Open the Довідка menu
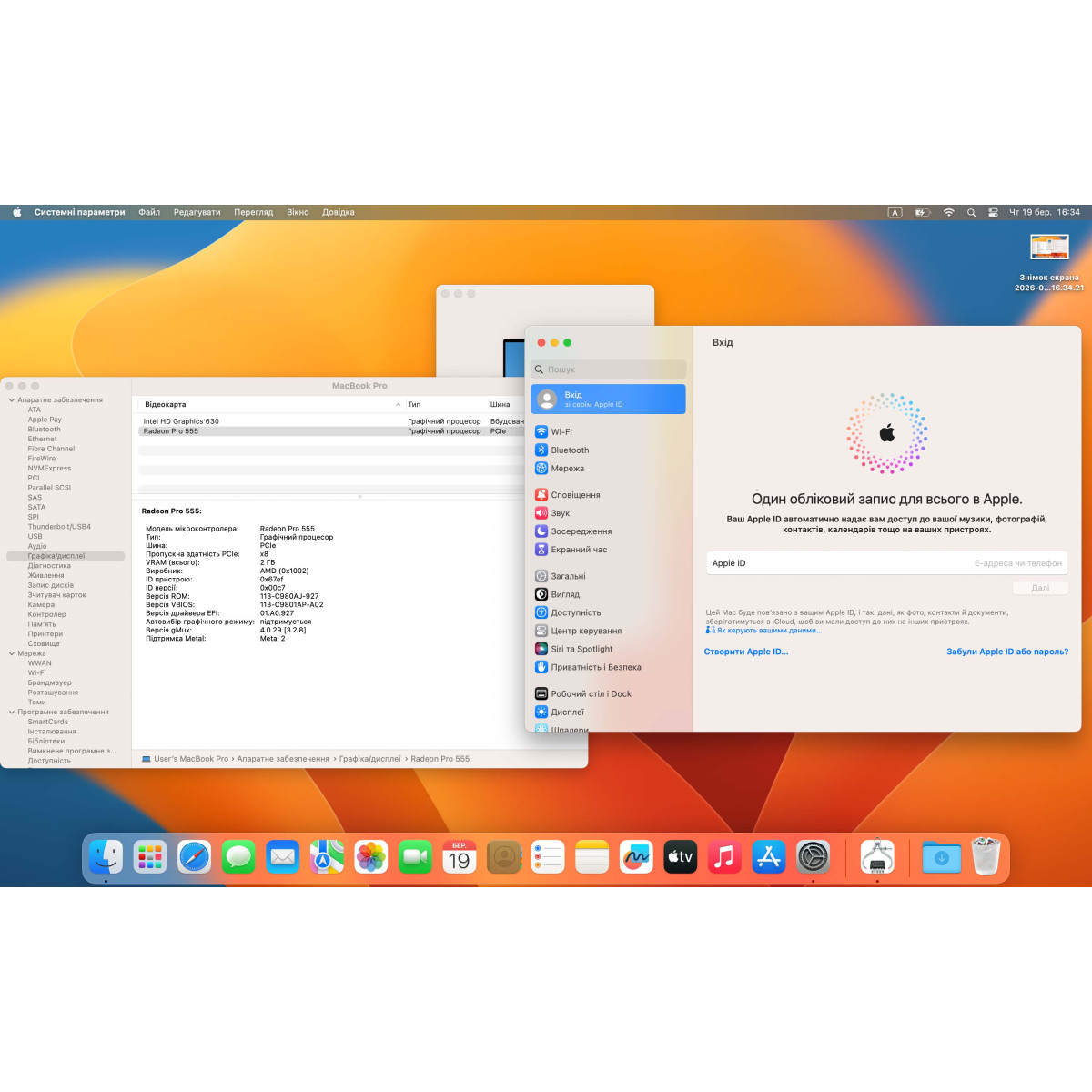This screenshot has width=1092, height=1092. click(x=339, y=212)
